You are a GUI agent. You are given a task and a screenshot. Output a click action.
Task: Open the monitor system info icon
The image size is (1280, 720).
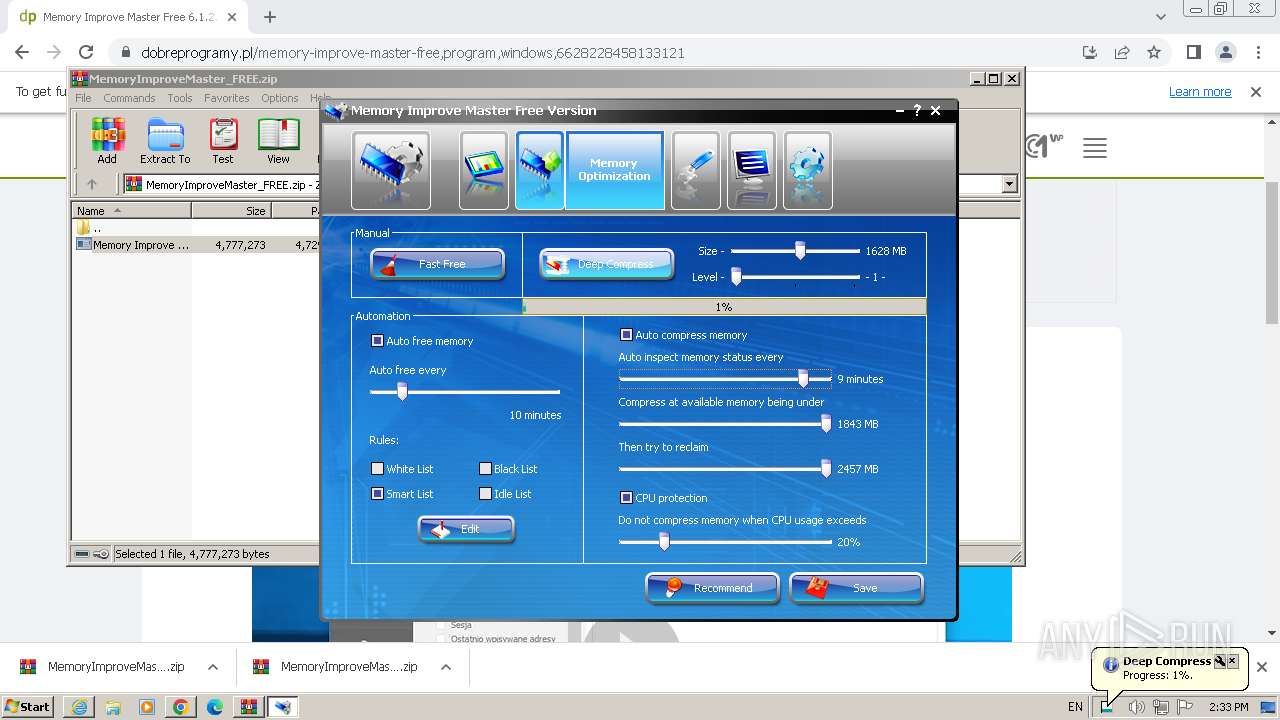pyautogui.click(x=752, y=170)
